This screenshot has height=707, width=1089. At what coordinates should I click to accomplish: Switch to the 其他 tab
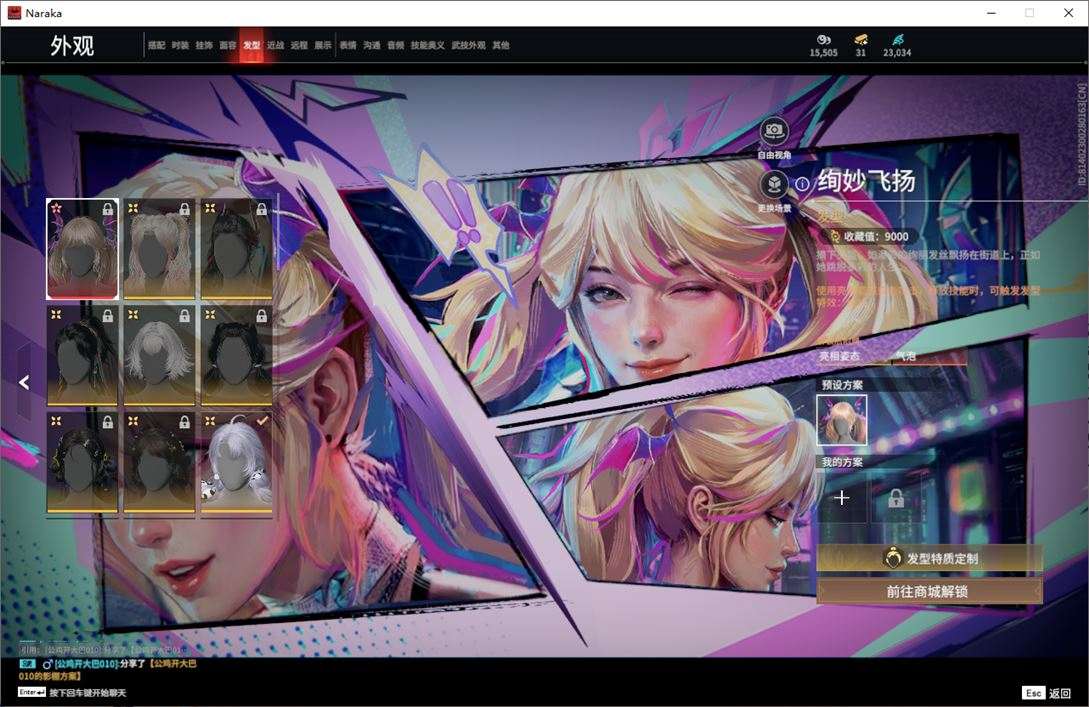coord(501,45)
